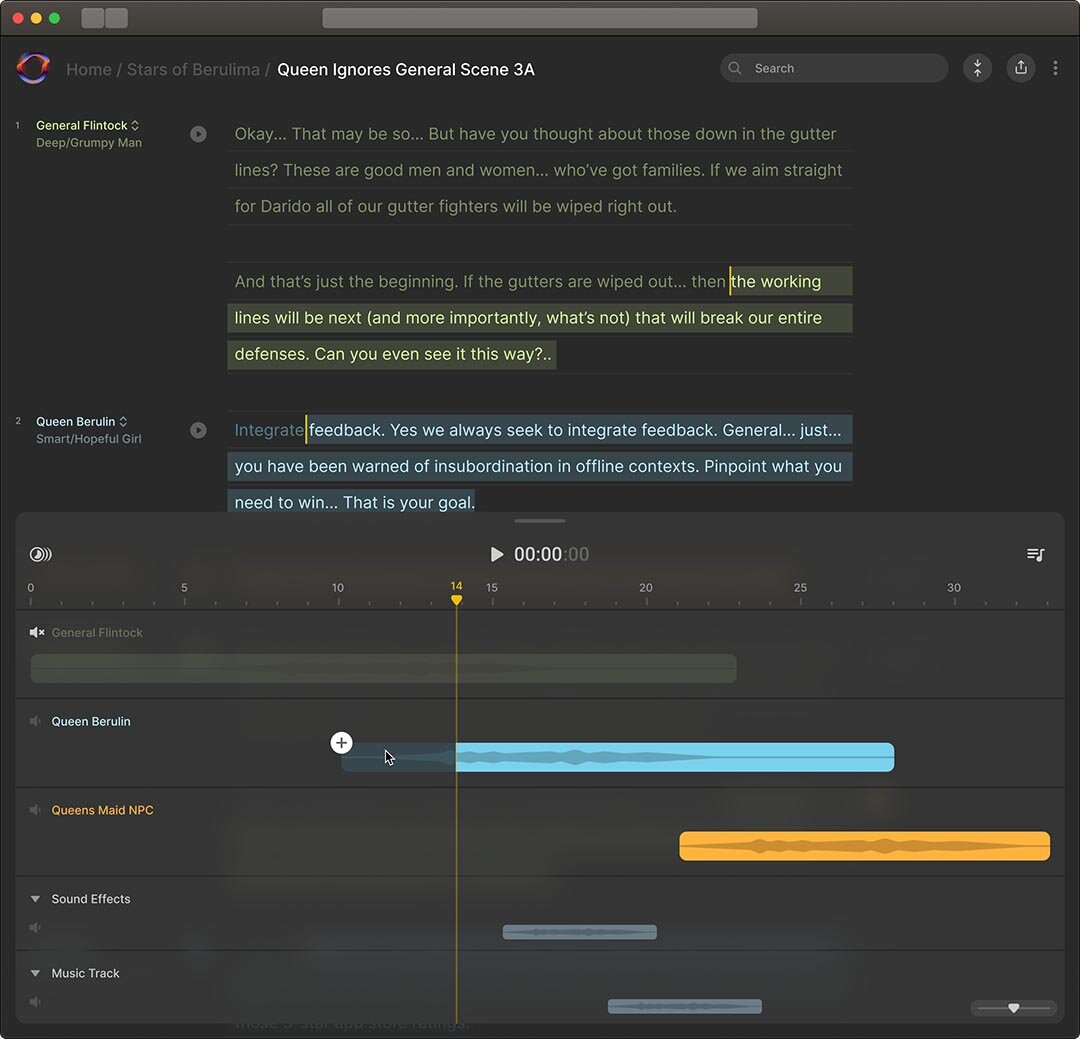The height and width of the screenshot is (1039, 1080).
Task: Click highlighted 'defenses. Can you even see' text
Action: (x=393, y=354)
